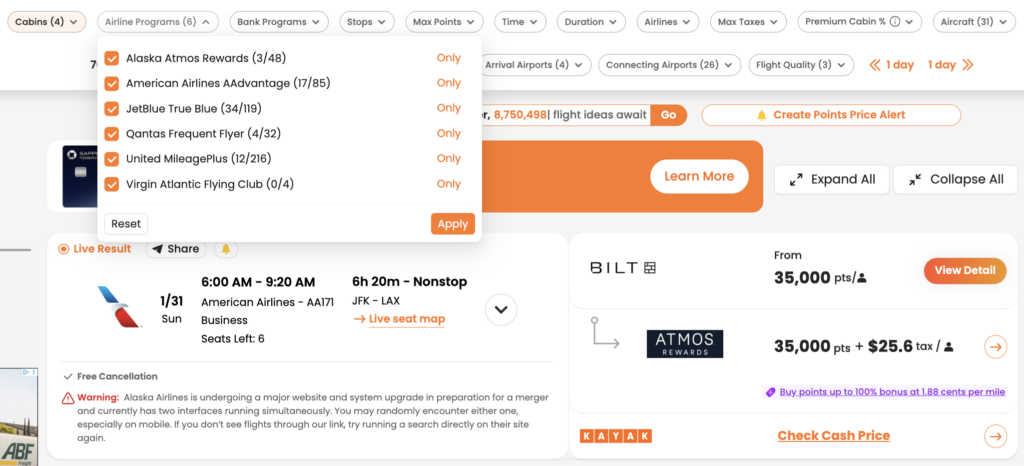This screenshot has height=466, width=1024.
Task: Uncheck Alaska Atmos Rewards checkbox
Action: point(112,58)
